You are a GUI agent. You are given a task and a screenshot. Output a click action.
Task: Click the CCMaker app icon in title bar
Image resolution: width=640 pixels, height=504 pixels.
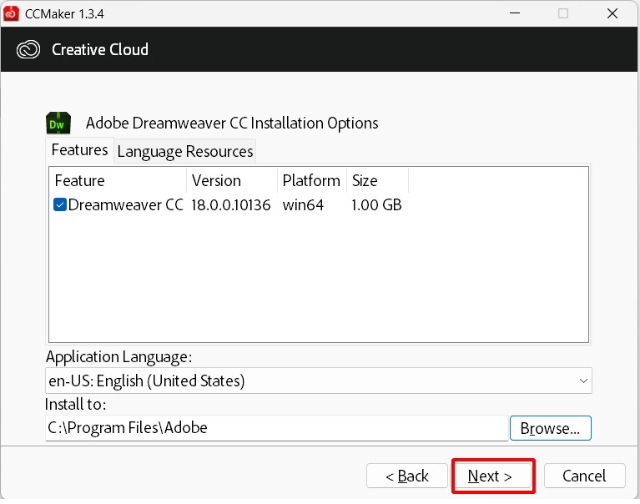point(11,13)
